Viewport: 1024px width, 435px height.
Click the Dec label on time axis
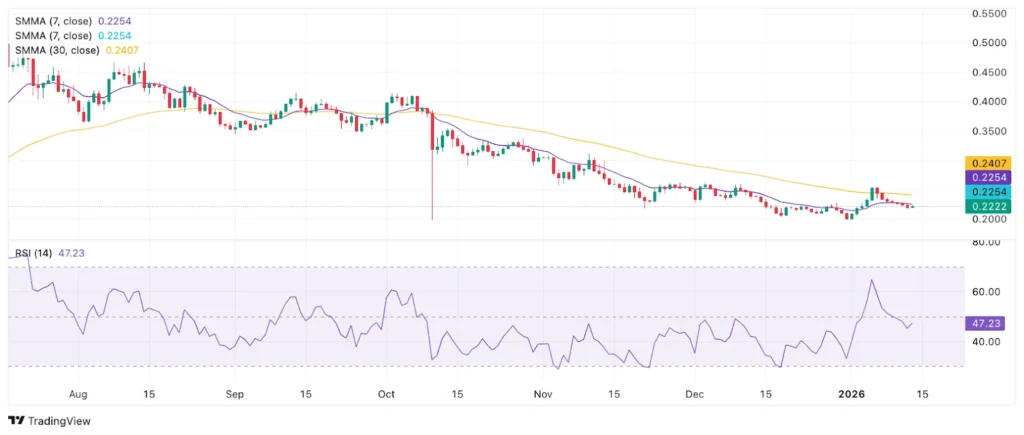(x=696, y=395)
